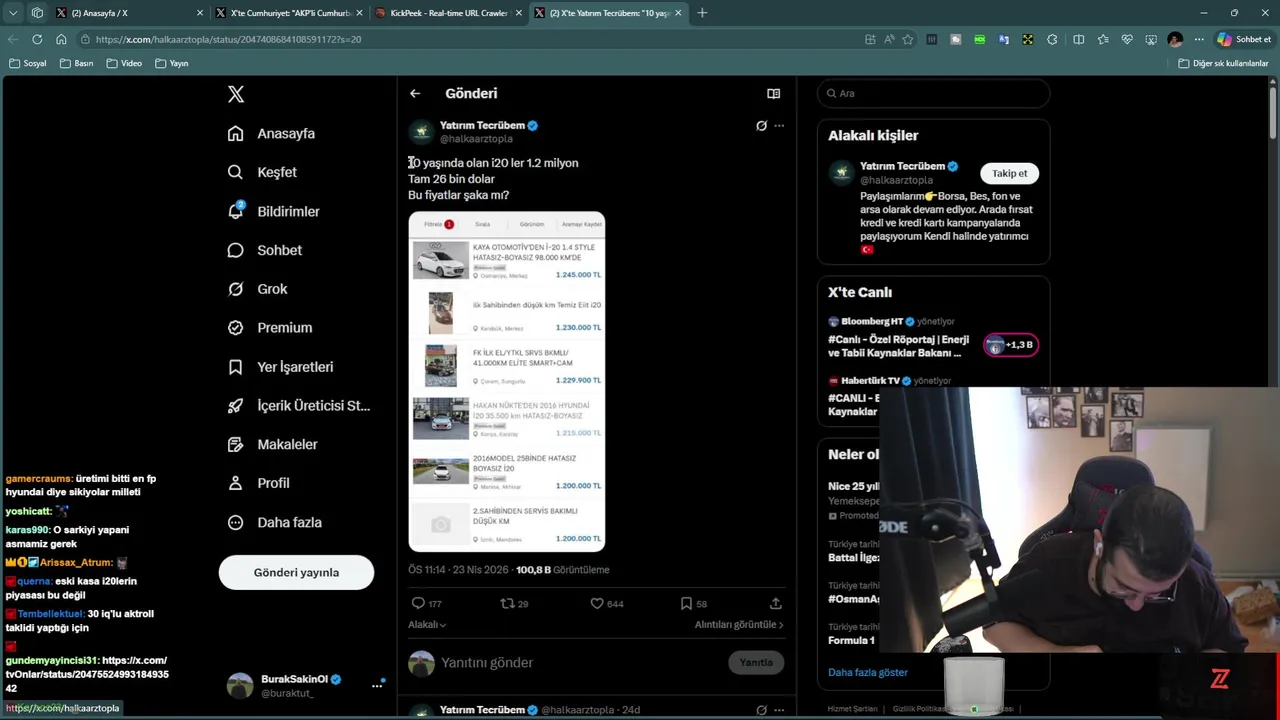
Task: Bookmark the post showing 58 bookmarks
Action: coord(686,603)
